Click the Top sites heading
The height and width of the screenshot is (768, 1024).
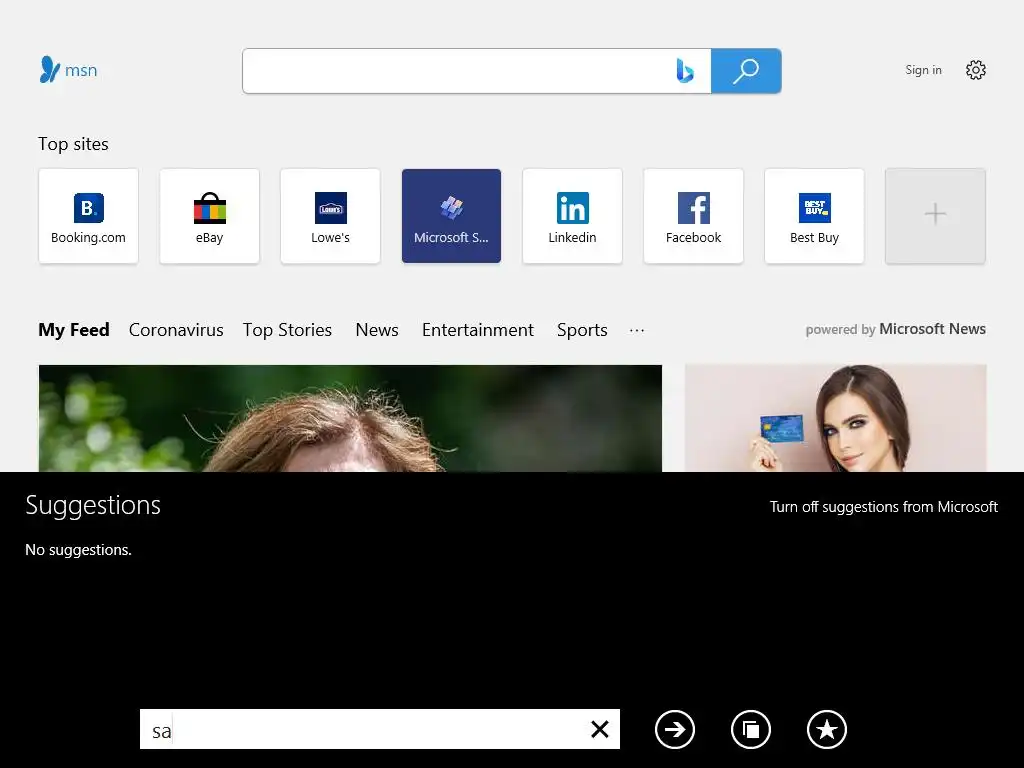click(73, 144)
